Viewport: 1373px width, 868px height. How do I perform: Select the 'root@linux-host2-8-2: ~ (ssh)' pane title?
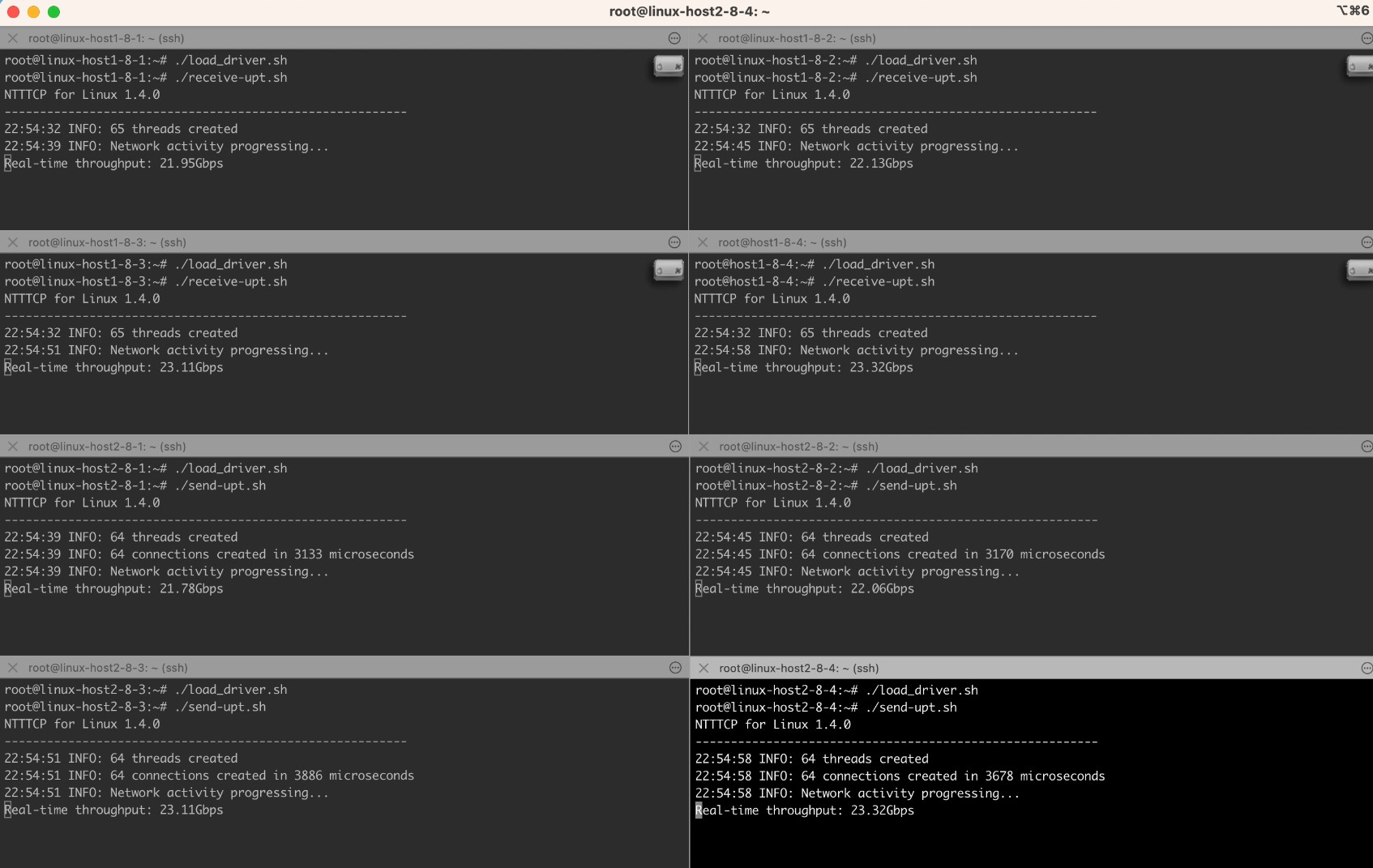(798, 447)
